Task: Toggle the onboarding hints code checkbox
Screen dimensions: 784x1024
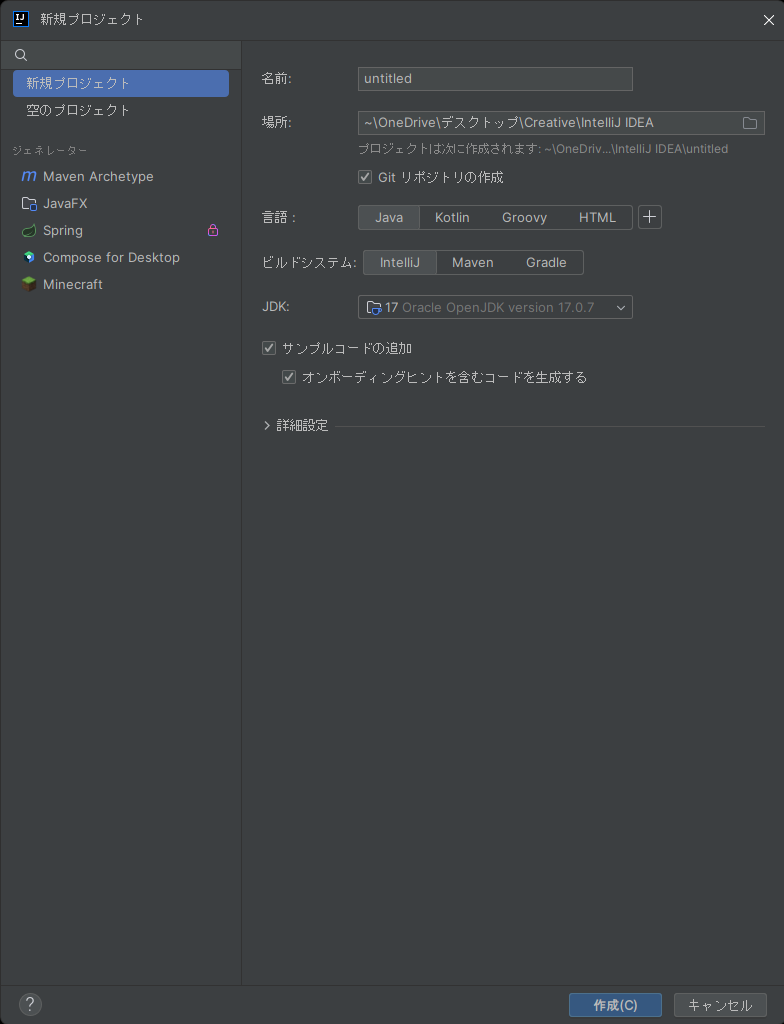Action: (289, 377)
